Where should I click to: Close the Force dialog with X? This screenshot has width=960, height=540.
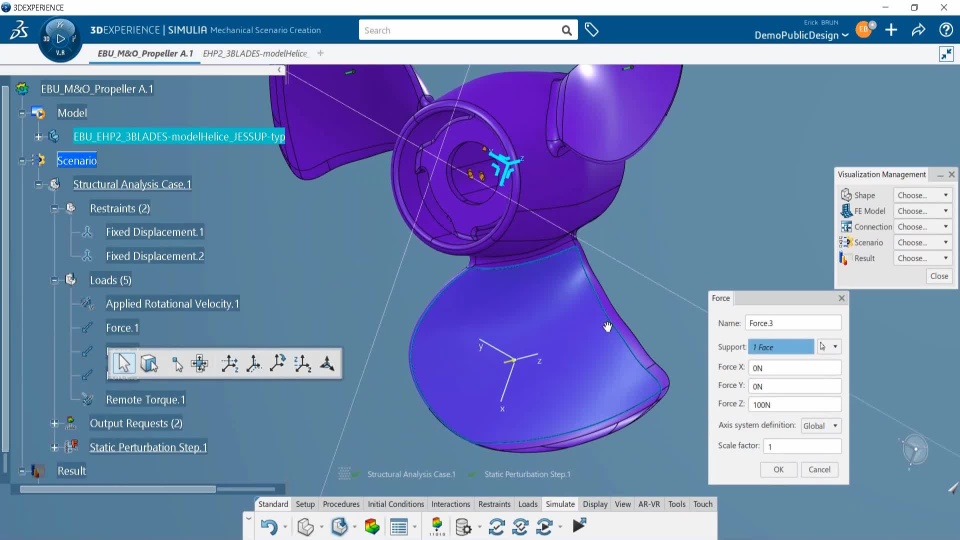[x=841, y=298]
